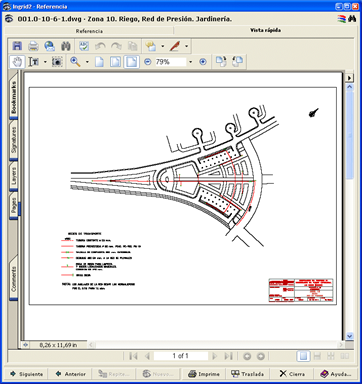This screenshot has height=384, width=362.
Task: Click the Siguiente button
Action: (26, 374)
